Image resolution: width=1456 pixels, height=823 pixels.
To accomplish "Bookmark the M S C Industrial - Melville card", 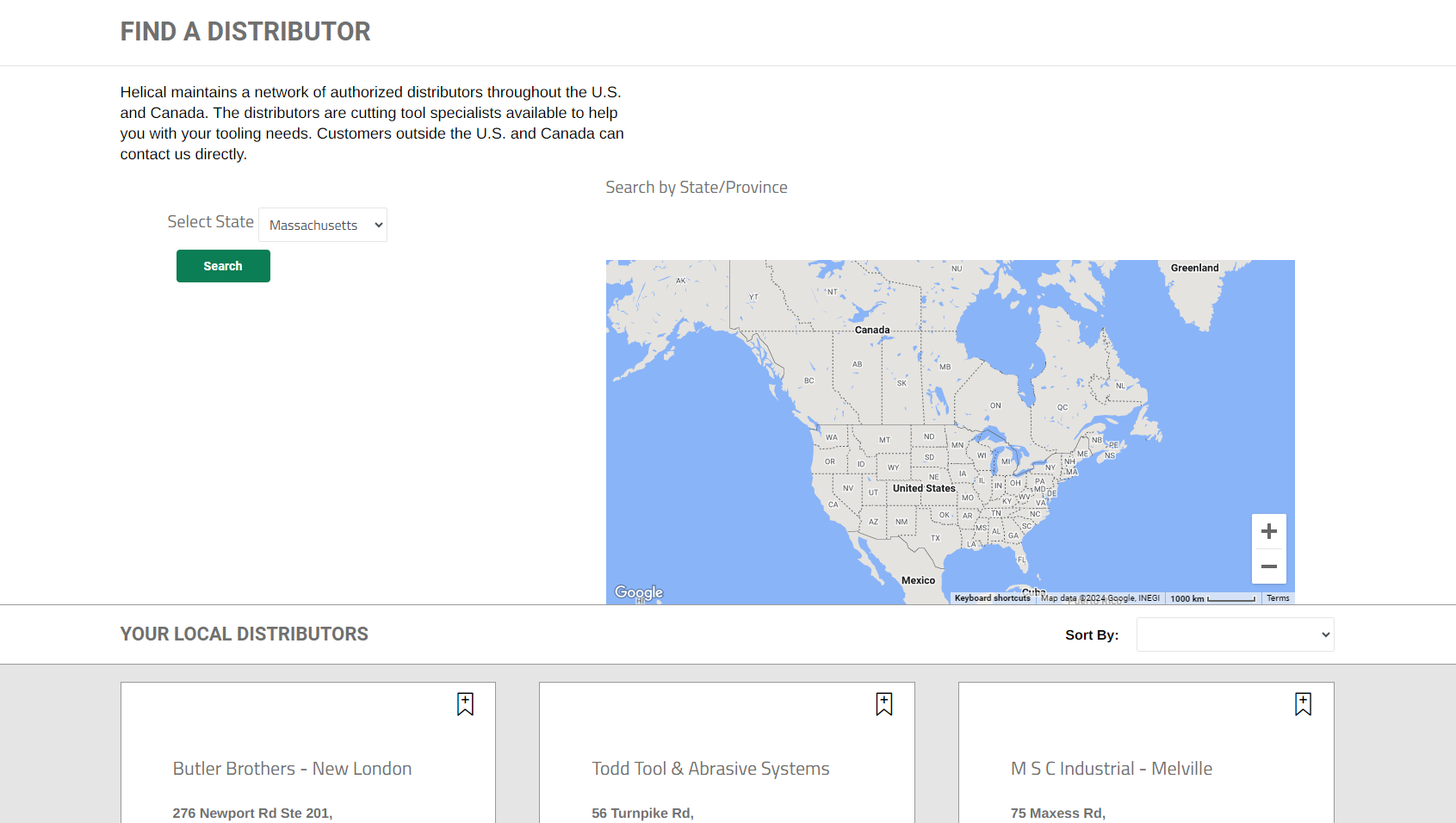I will (1303, 704).
